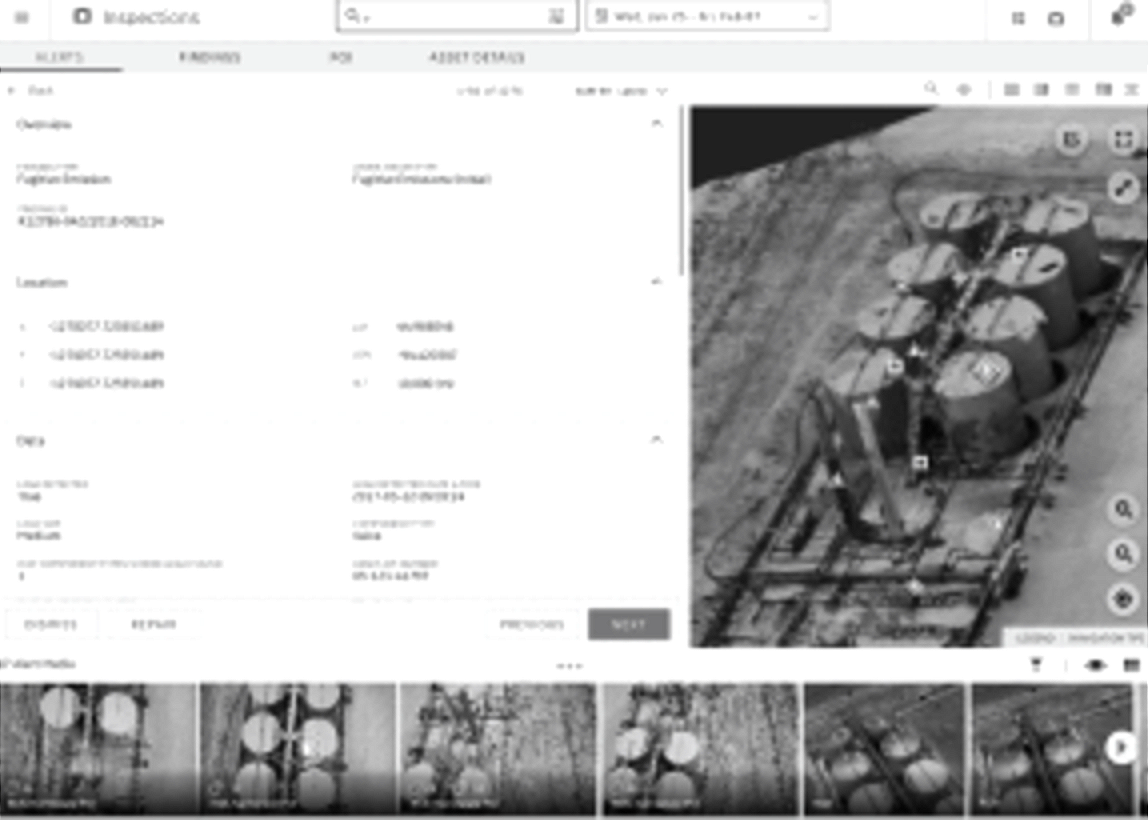Click the Navigation Tips link in the viewer
Image resolution: width=1148 pixels, height=820 pixels.
click(x=1106, y=638)
